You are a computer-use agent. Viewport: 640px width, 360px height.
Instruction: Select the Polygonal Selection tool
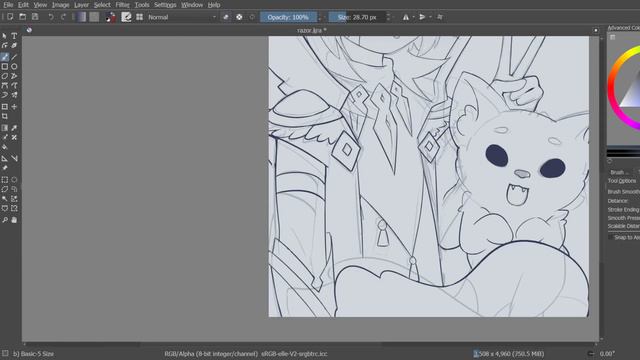coord(4,189)
